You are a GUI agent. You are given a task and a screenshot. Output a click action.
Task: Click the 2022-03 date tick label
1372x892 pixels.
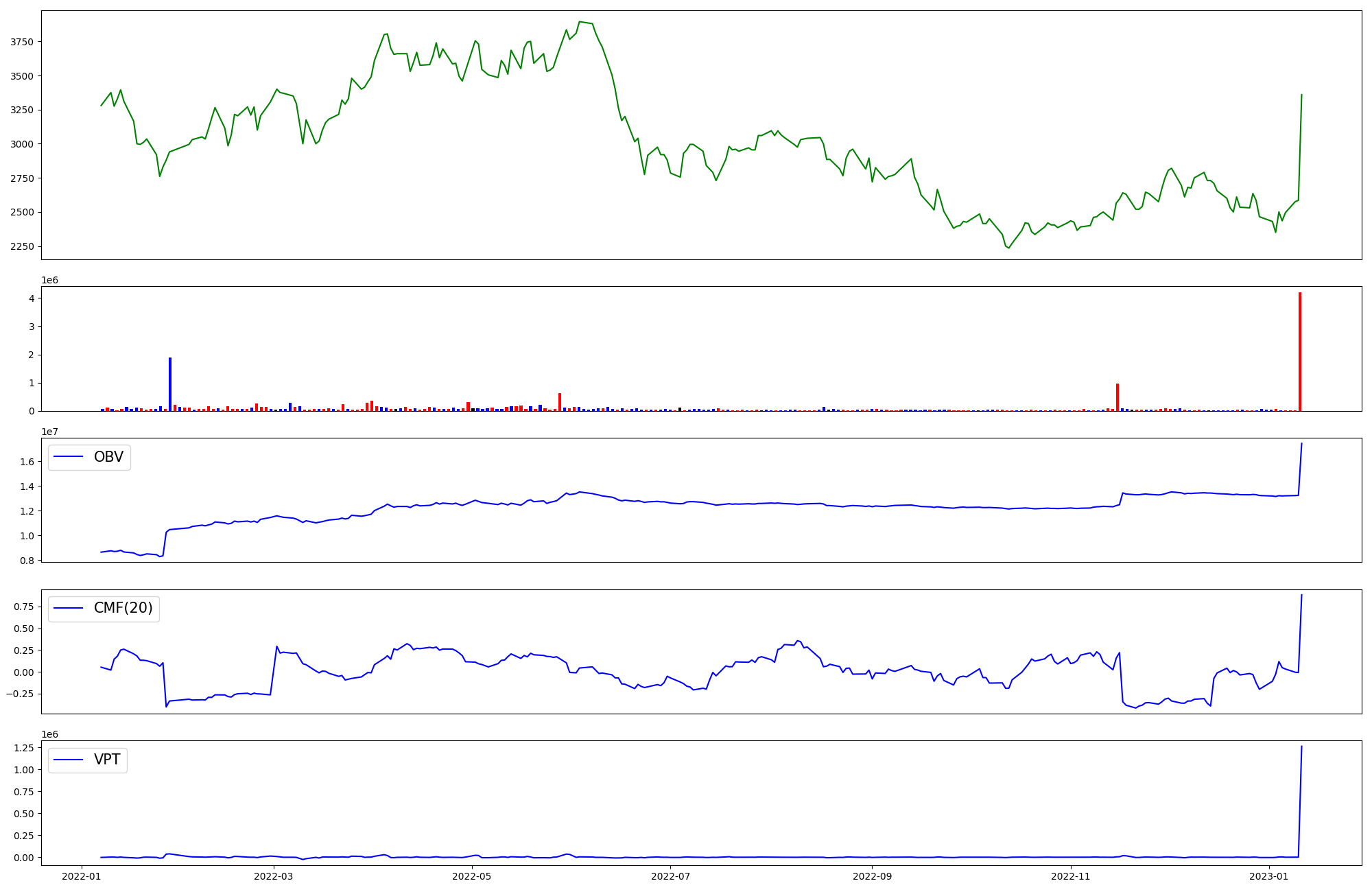(x=274, y=876)
